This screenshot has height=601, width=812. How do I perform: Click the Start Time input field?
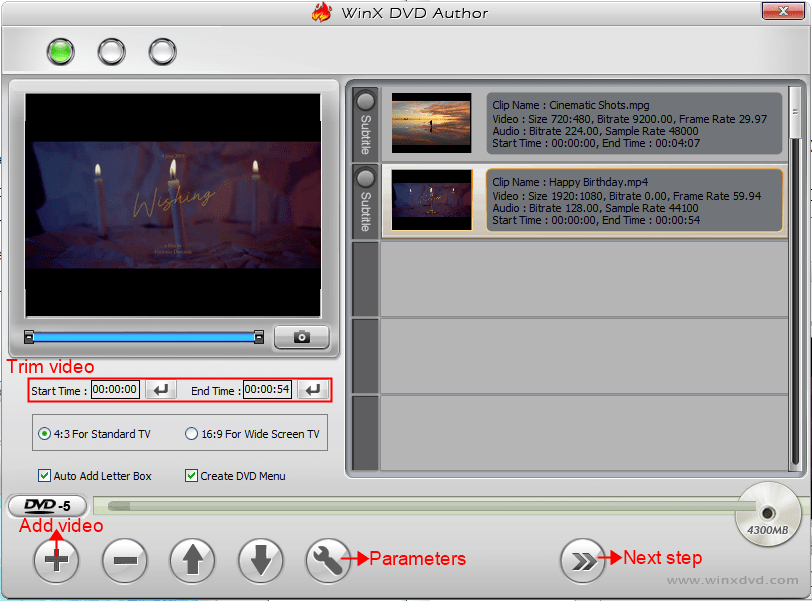[x=115, y=390]
